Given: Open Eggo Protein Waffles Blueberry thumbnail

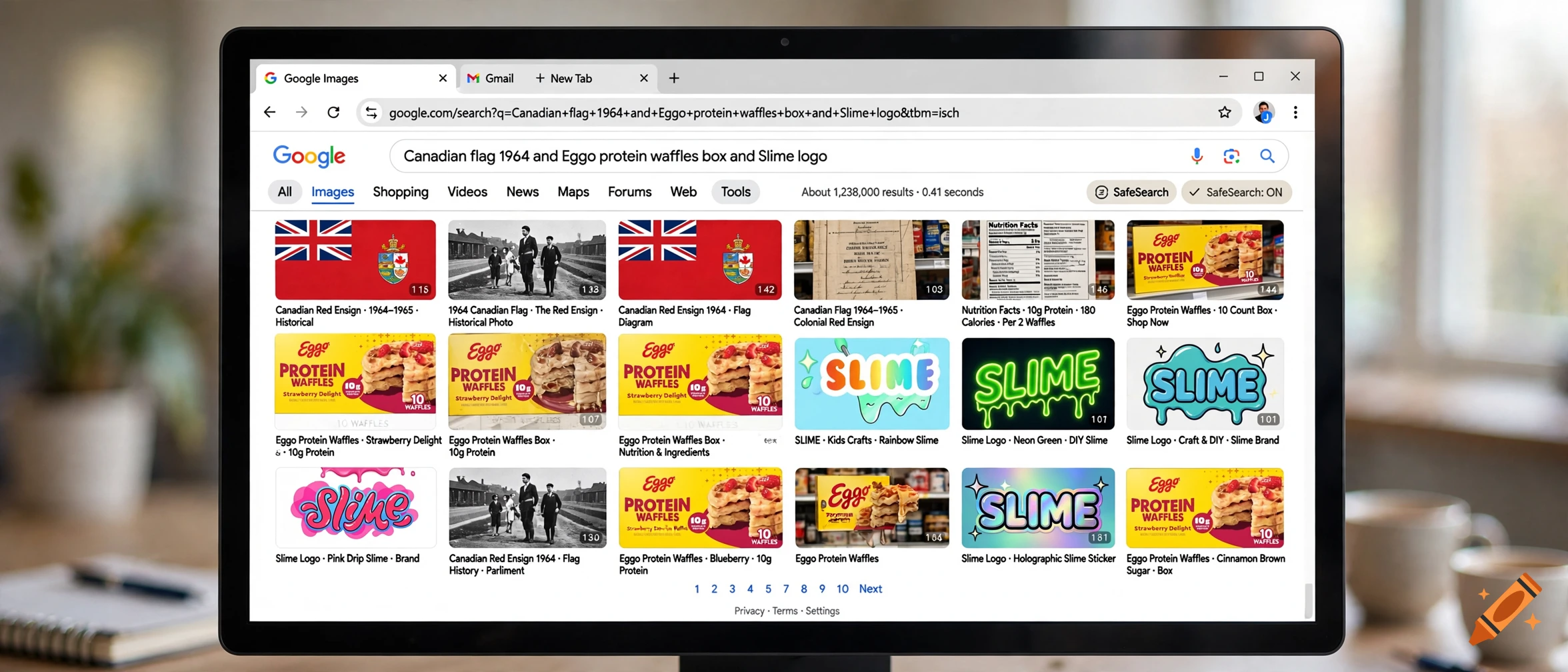Looking at the screenshot, I should [700, 507].
